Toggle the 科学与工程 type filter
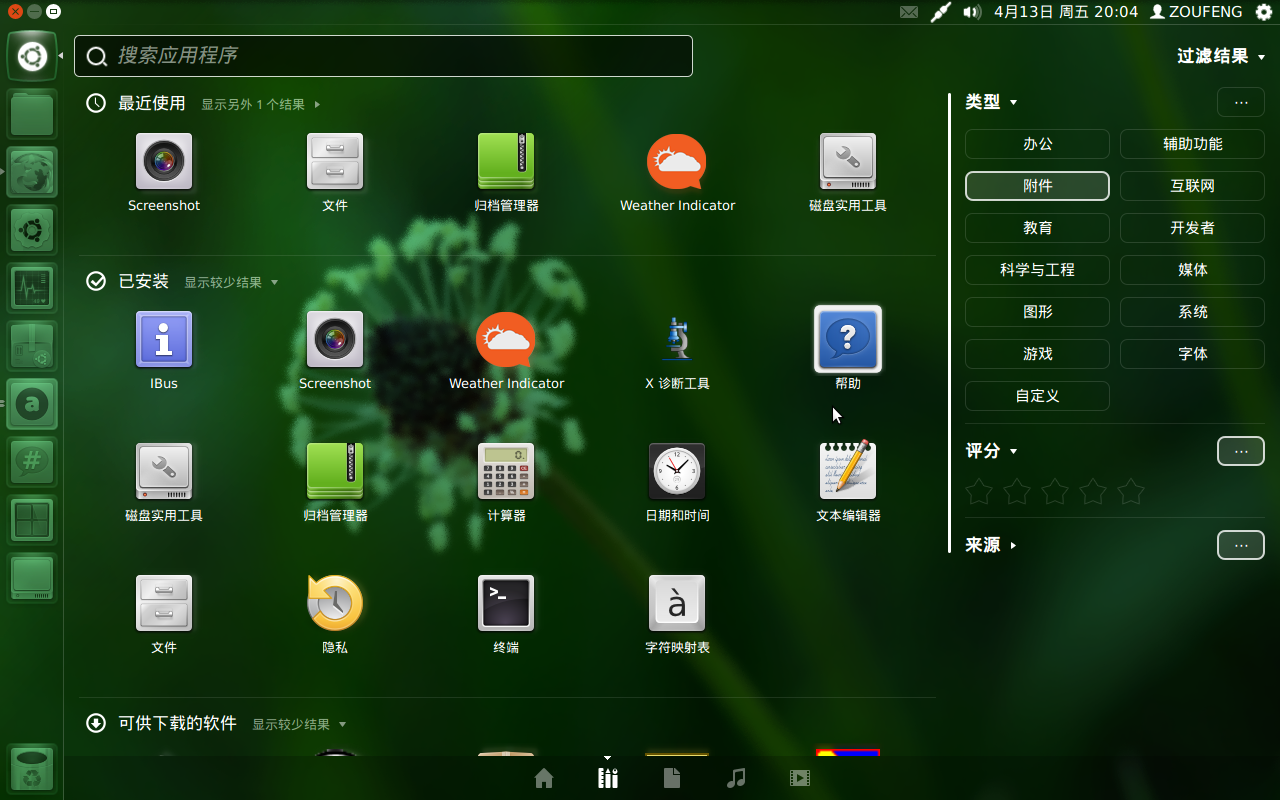 point(1037,270)
